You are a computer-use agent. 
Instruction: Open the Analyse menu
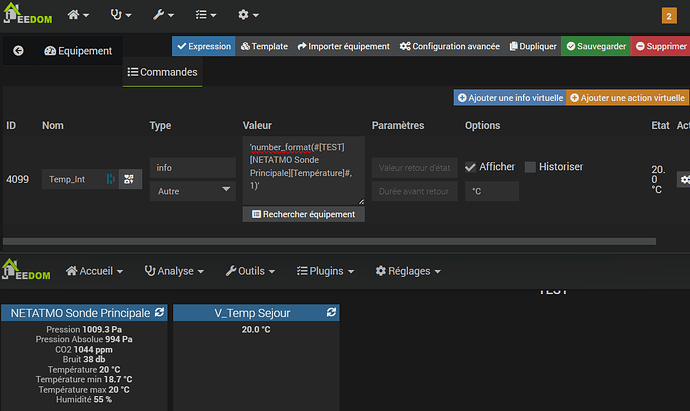pos(174,271)
